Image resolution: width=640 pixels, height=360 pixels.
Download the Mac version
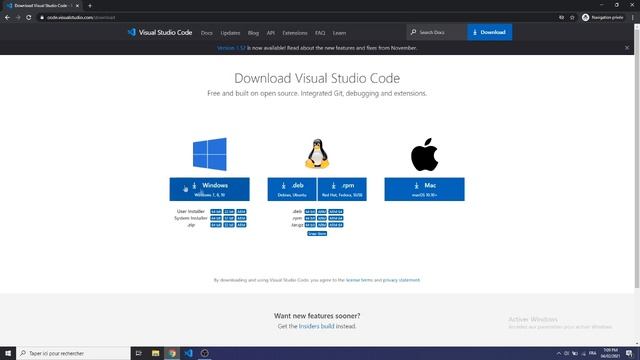(424, 189)
